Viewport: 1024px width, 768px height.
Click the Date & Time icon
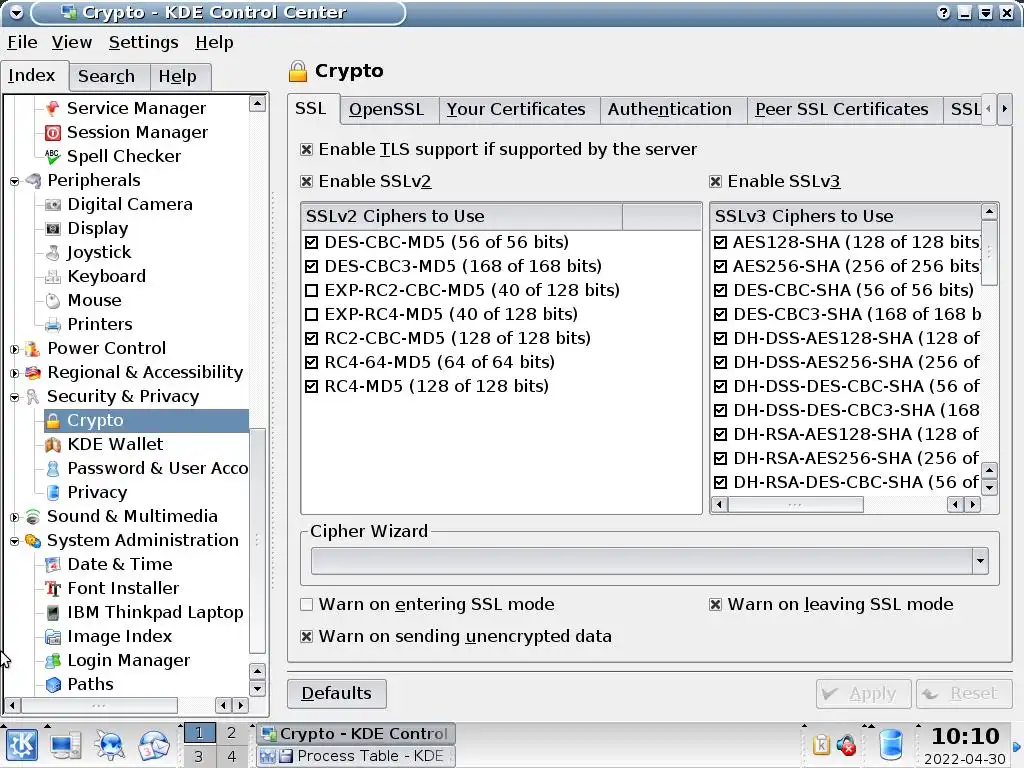pos(53,564)
